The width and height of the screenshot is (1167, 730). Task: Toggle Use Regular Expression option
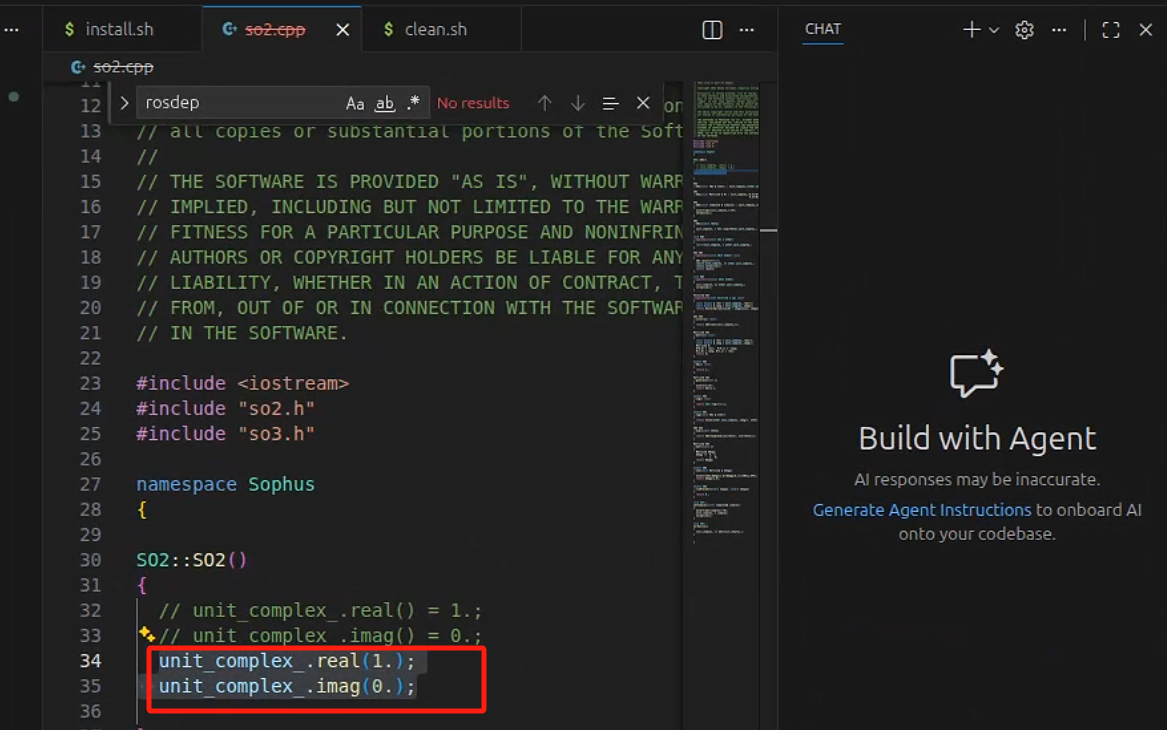(x=413, y=103)
